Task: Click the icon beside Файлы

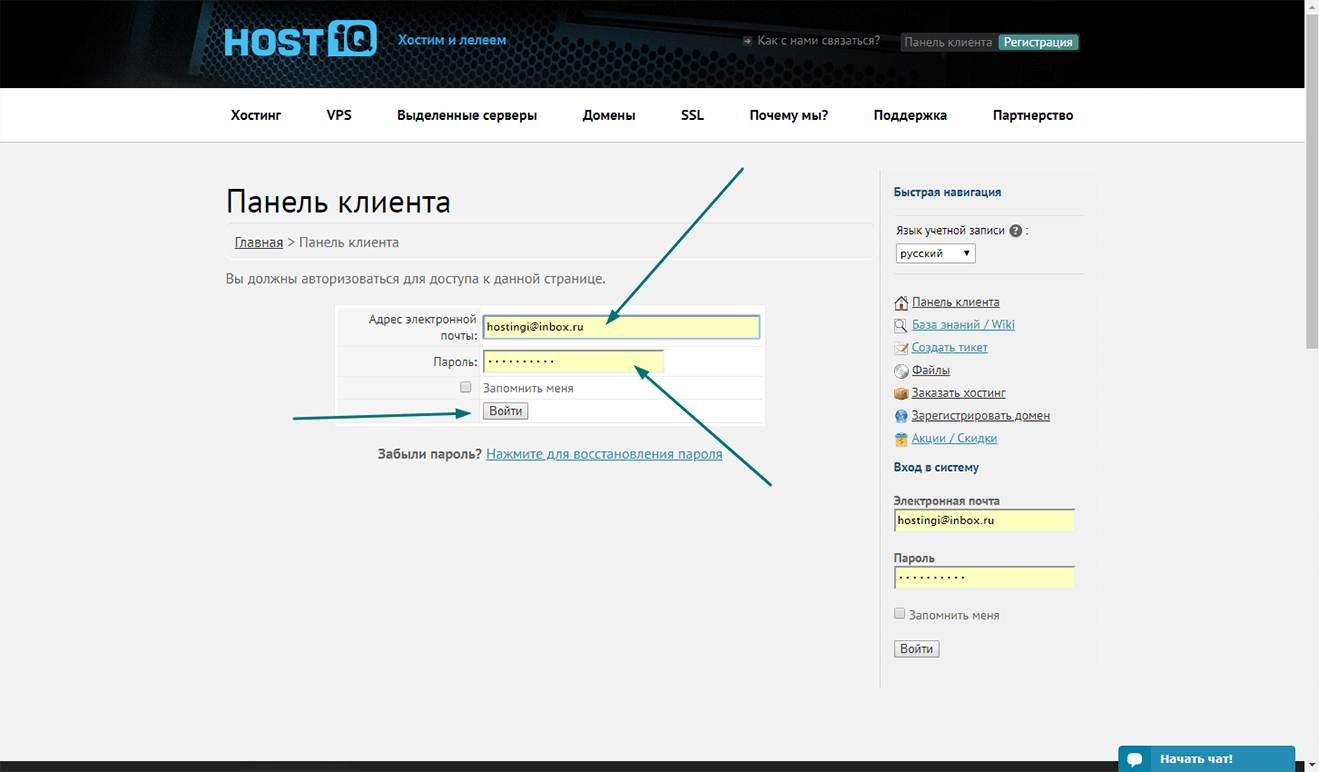Action: (901, 371)
